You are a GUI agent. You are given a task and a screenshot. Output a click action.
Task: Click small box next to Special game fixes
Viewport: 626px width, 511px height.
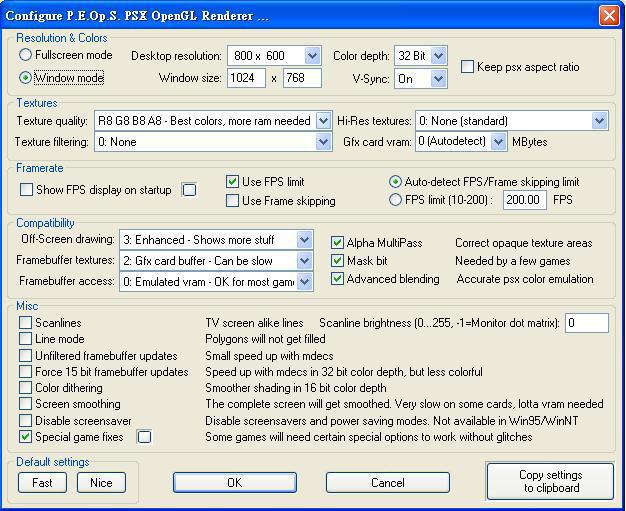[144, 437]
